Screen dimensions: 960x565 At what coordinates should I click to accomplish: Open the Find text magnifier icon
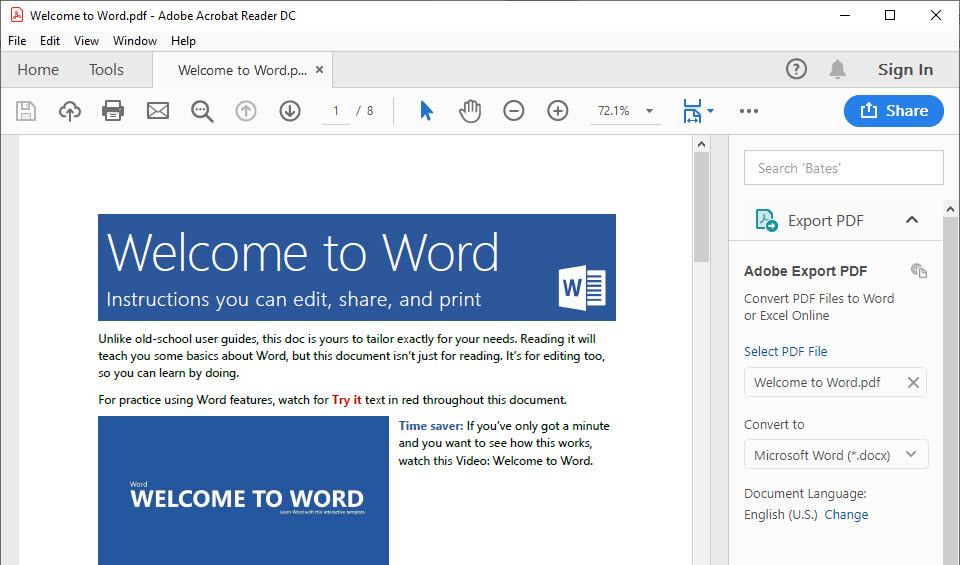[202, 111]
